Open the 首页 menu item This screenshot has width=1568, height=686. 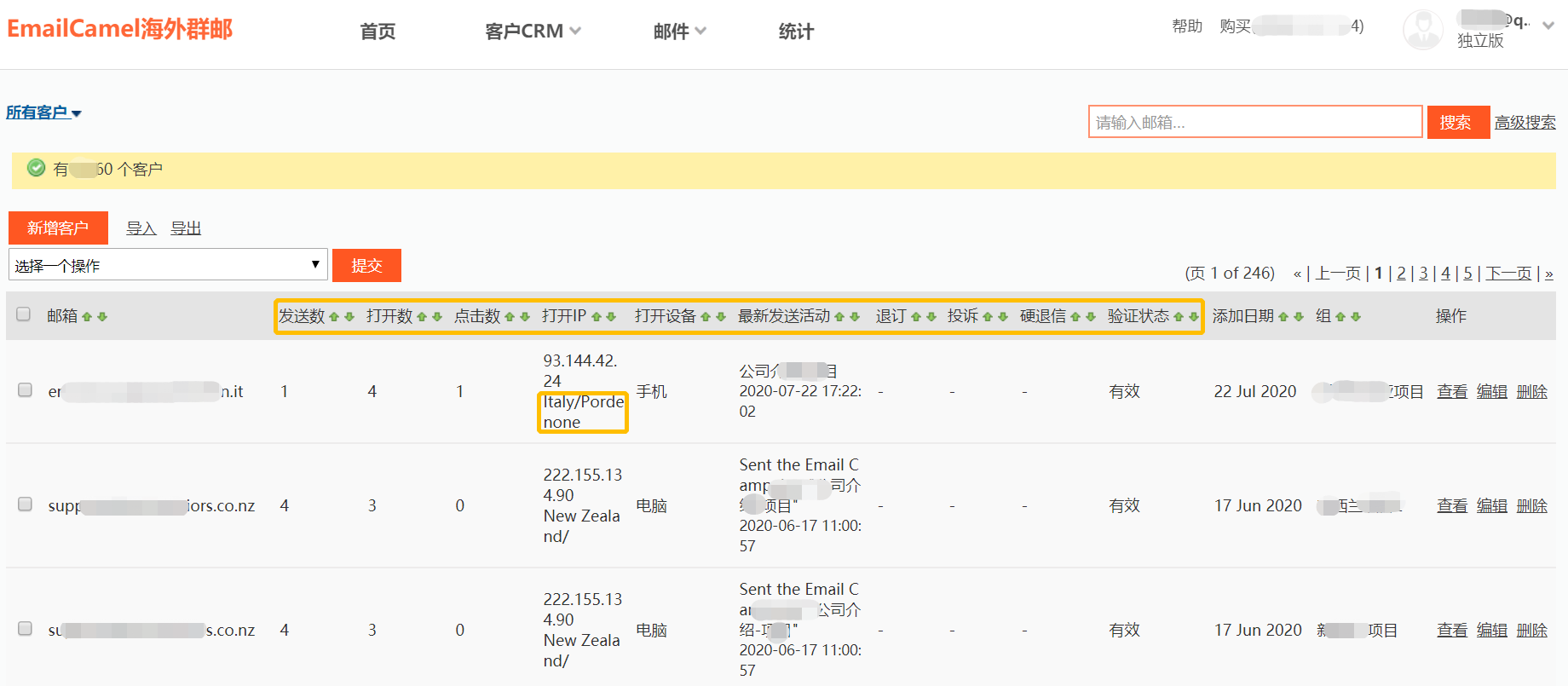378,32
